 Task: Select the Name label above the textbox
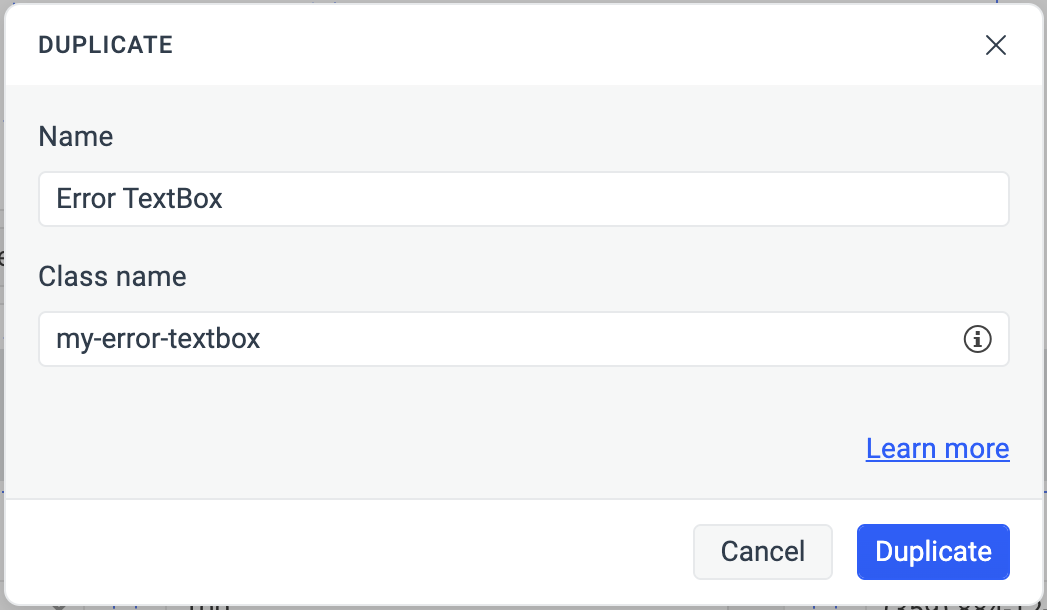pyautogui.click(x=75, y=136)
